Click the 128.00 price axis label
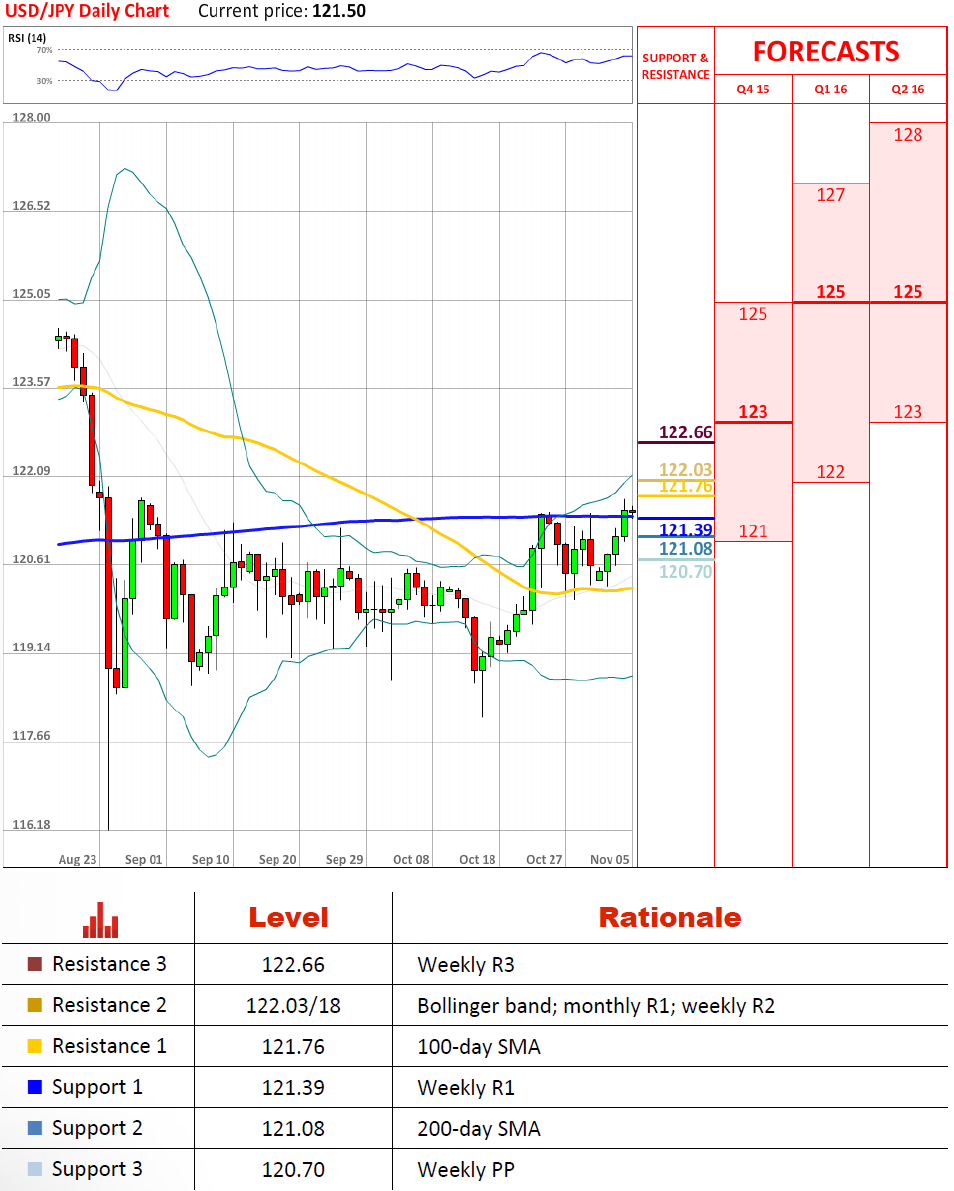The image size is (954, 1191). (x=31, y=118)
